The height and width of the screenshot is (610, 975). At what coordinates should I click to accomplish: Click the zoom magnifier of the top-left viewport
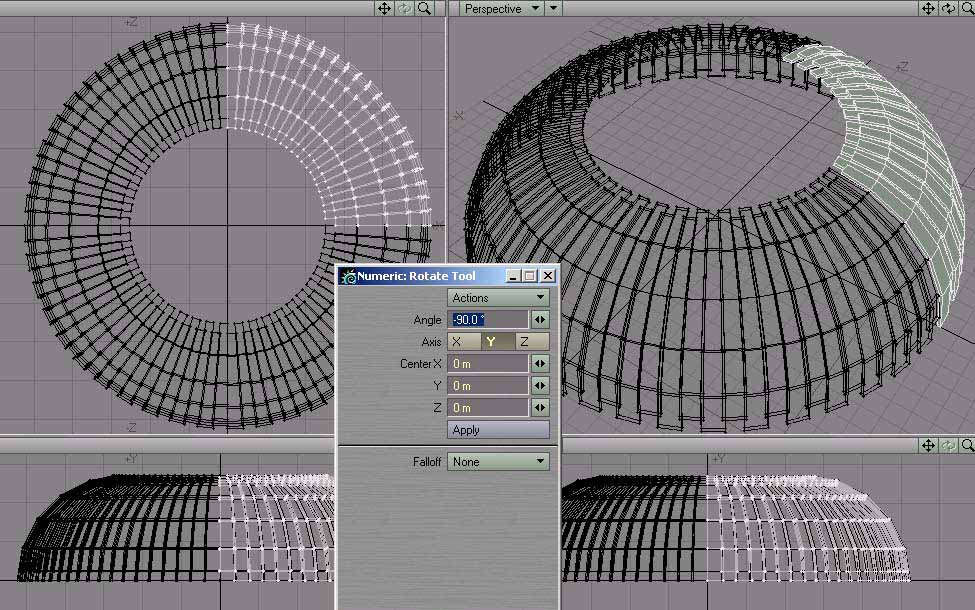click(x=425, y=8)
